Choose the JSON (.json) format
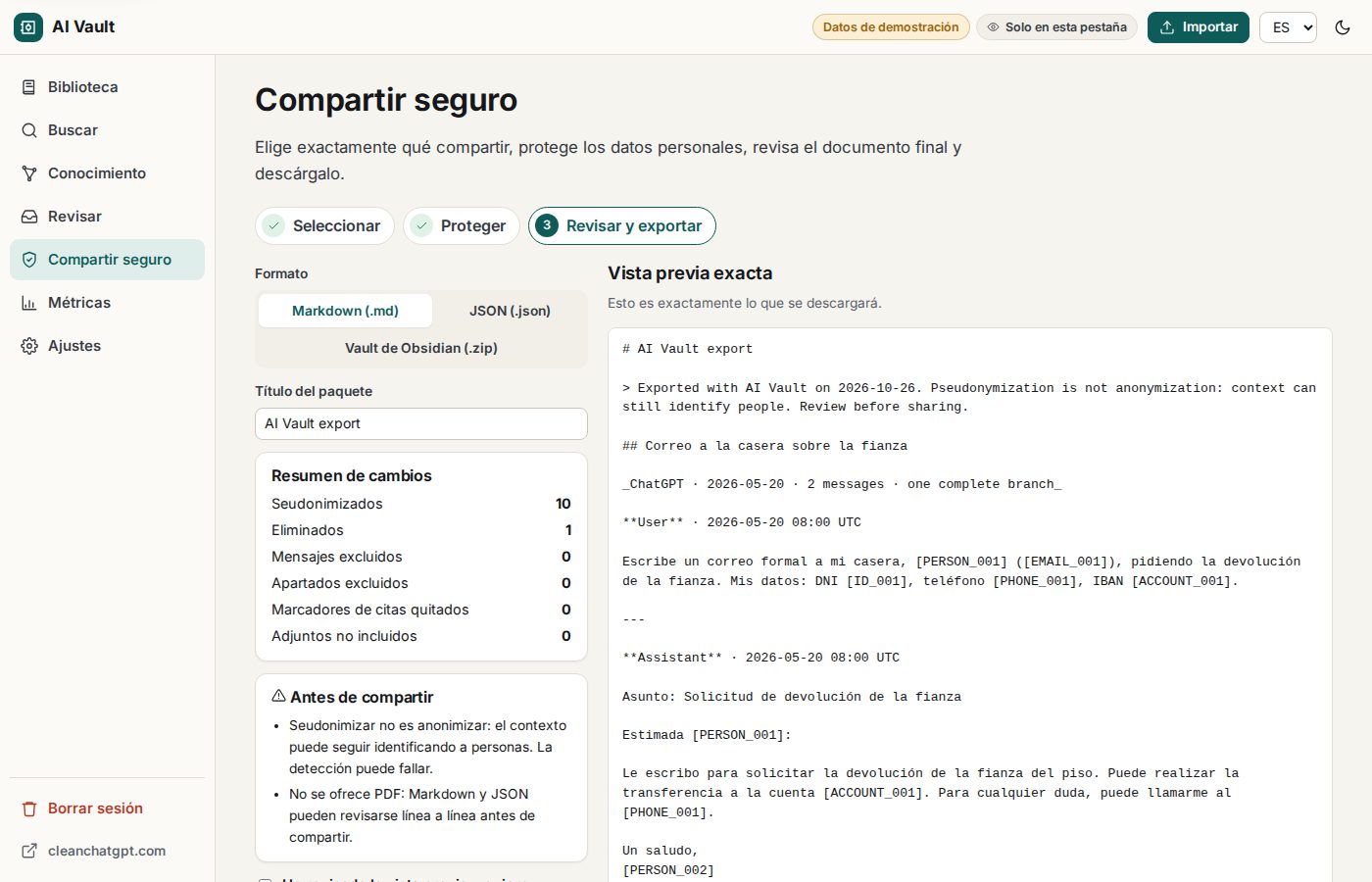 click(x=510, y=311)
